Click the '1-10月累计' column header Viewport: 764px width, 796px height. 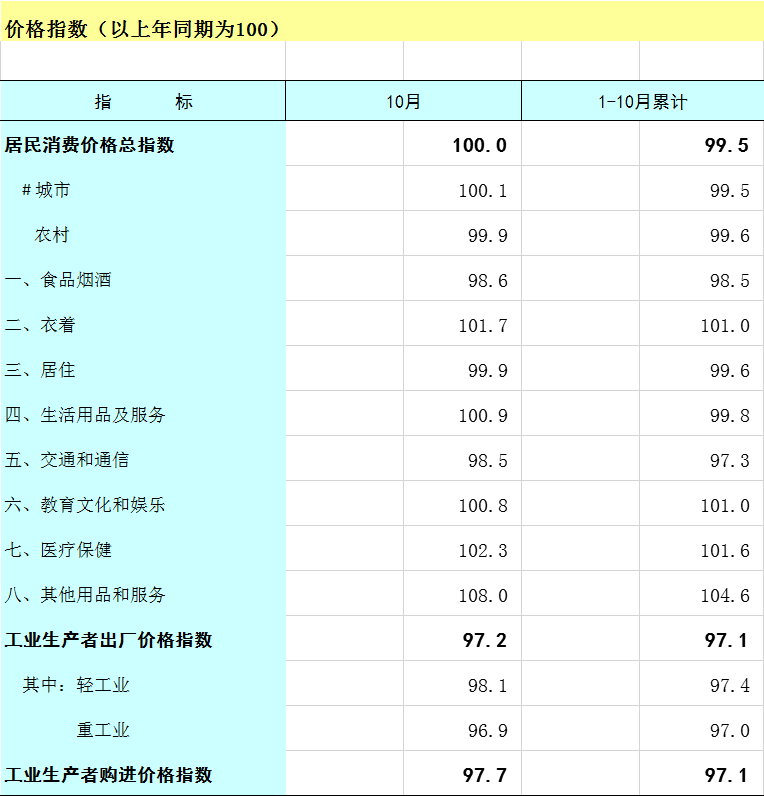coord(642,102)
